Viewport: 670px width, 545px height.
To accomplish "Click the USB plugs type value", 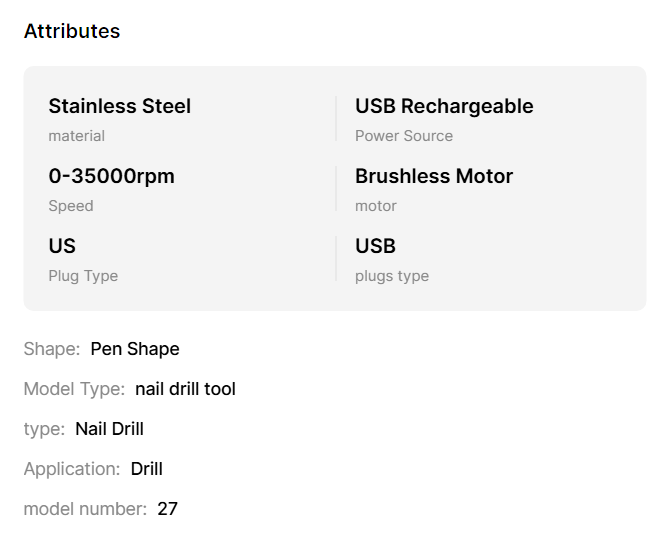I will pos(375,246).
